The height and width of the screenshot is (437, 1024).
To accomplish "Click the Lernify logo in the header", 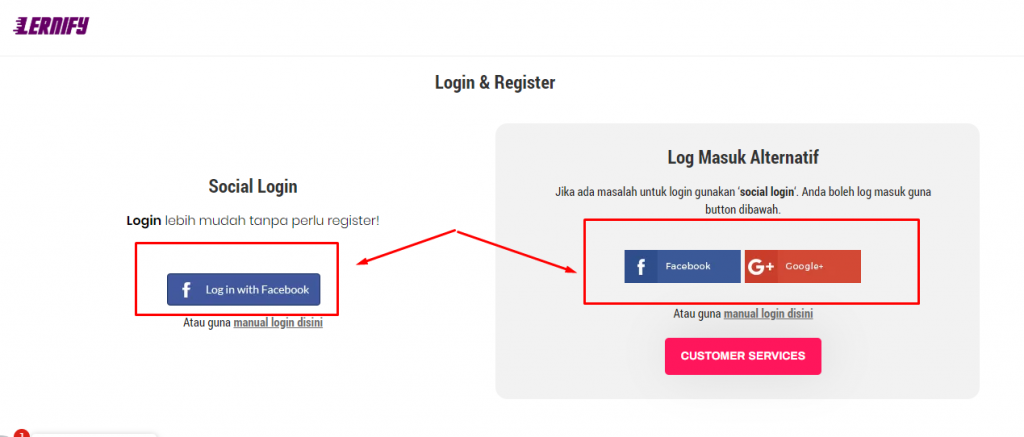I will (x=51, y=25).
